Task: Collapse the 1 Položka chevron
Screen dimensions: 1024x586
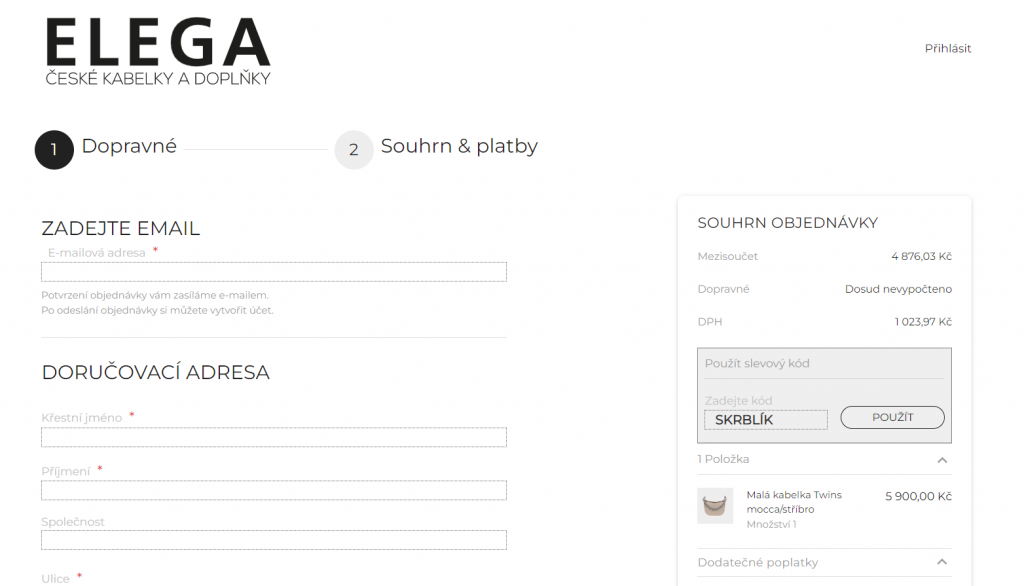Action: [x=942, y=460]
